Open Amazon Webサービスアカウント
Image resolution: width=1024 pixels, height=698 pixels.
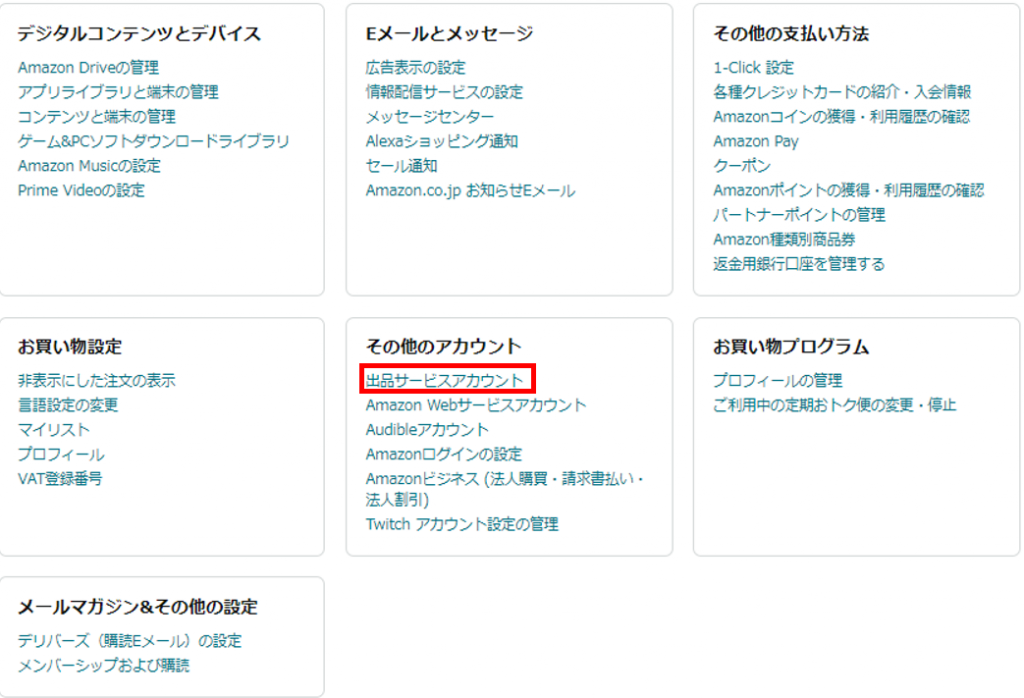coord(476,405)
